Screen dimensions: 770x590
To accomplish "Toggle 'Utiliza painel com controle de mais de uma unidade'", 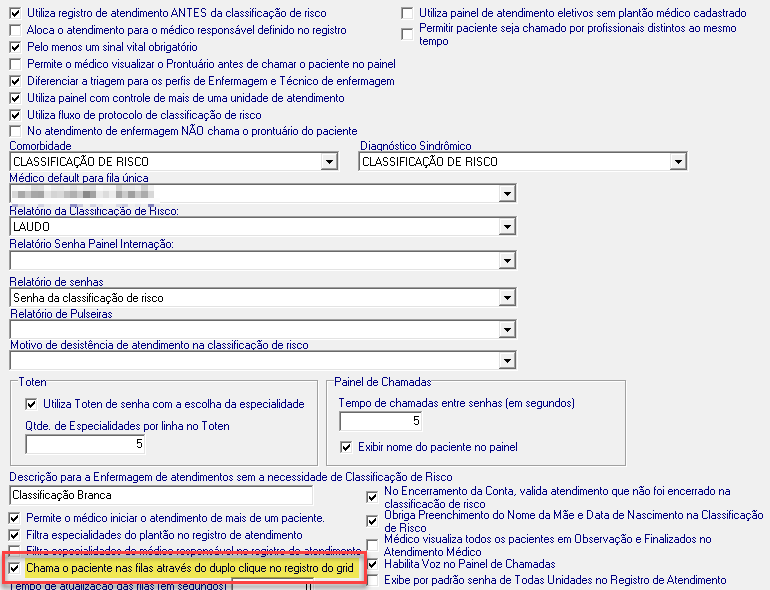I will (15, 98).
